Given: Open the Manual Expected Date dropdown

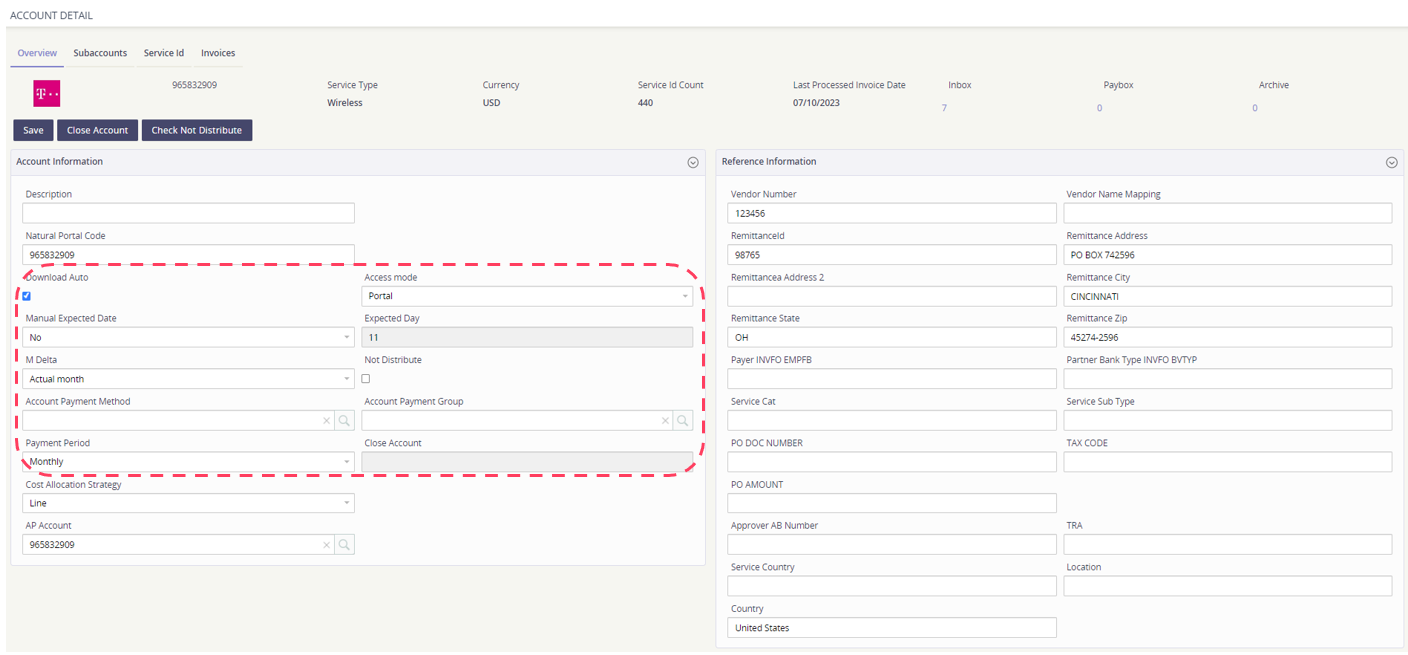Looking at the screenshot, I should tap(188, 338).
